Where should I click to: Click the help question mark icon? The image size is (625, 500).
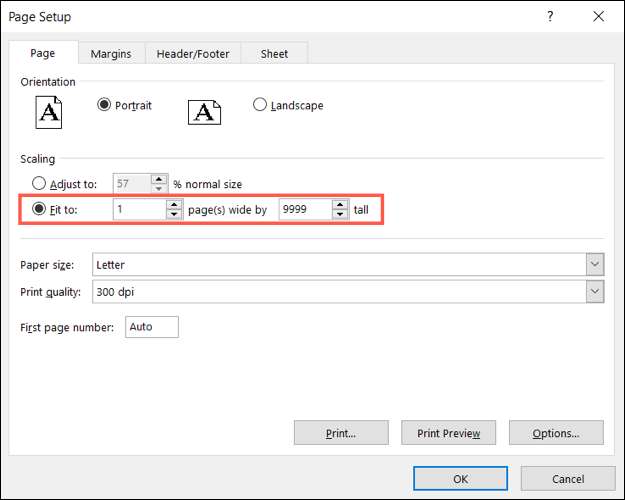point(550,17)
